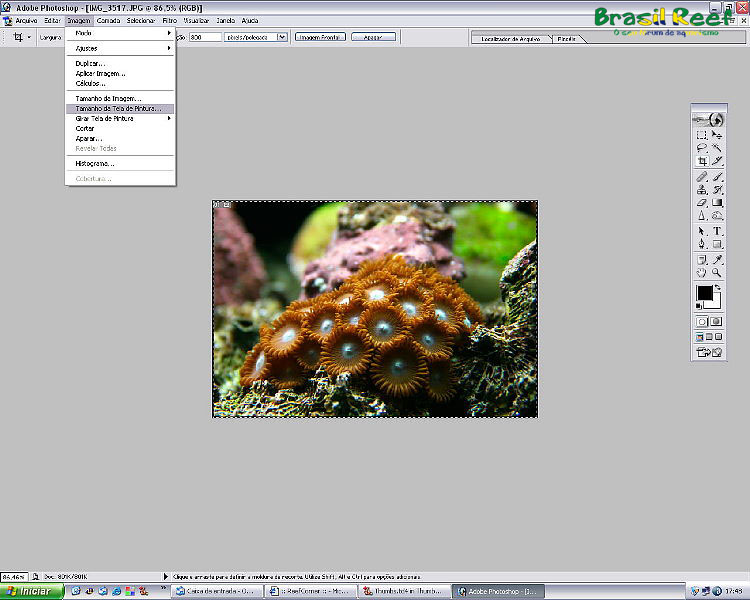The width and height of the screenshot is (750, 600).
Task: Select the Type tool
Action: click(717, 230)
